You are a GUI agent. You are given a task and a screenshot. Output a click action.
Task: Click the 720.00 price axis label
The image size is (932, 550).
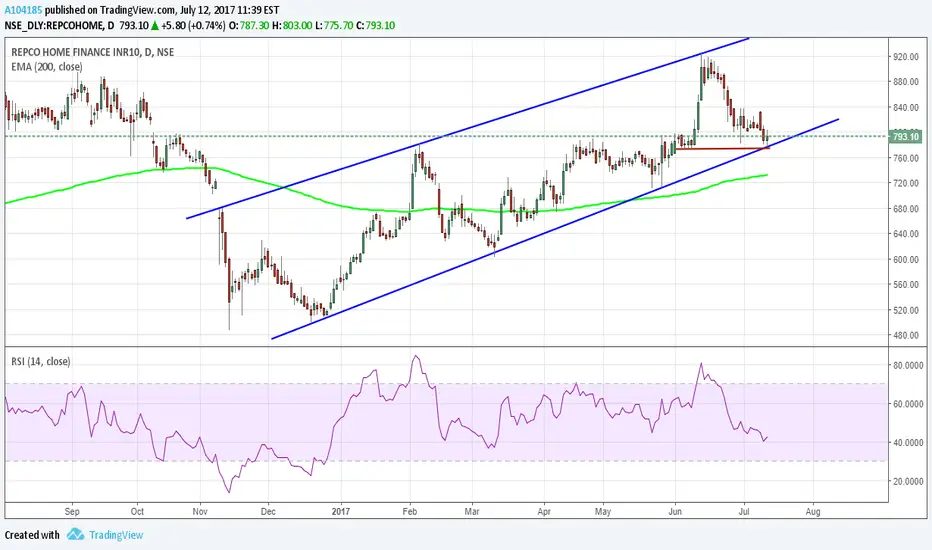point(906,183)
